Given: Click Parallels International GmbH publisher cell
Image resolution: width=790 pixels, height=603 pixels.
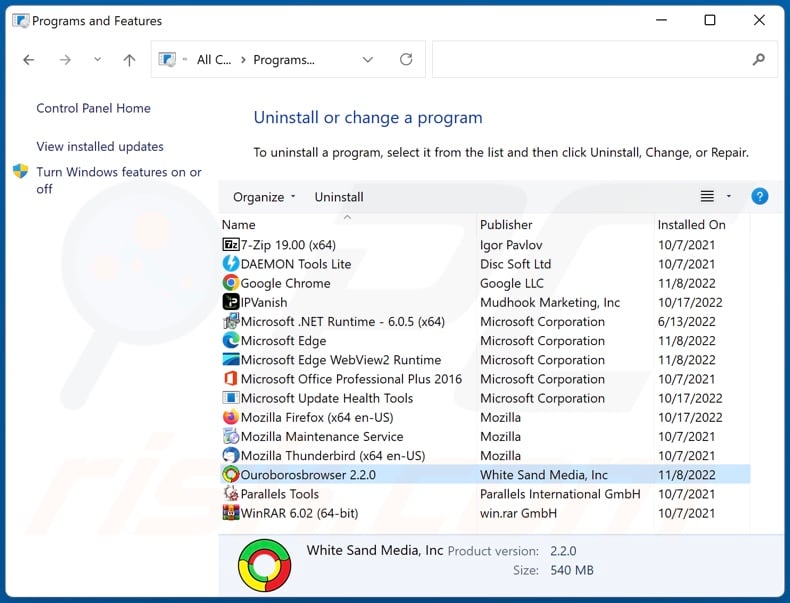Looking at the screenshot, I should [560, 494].
